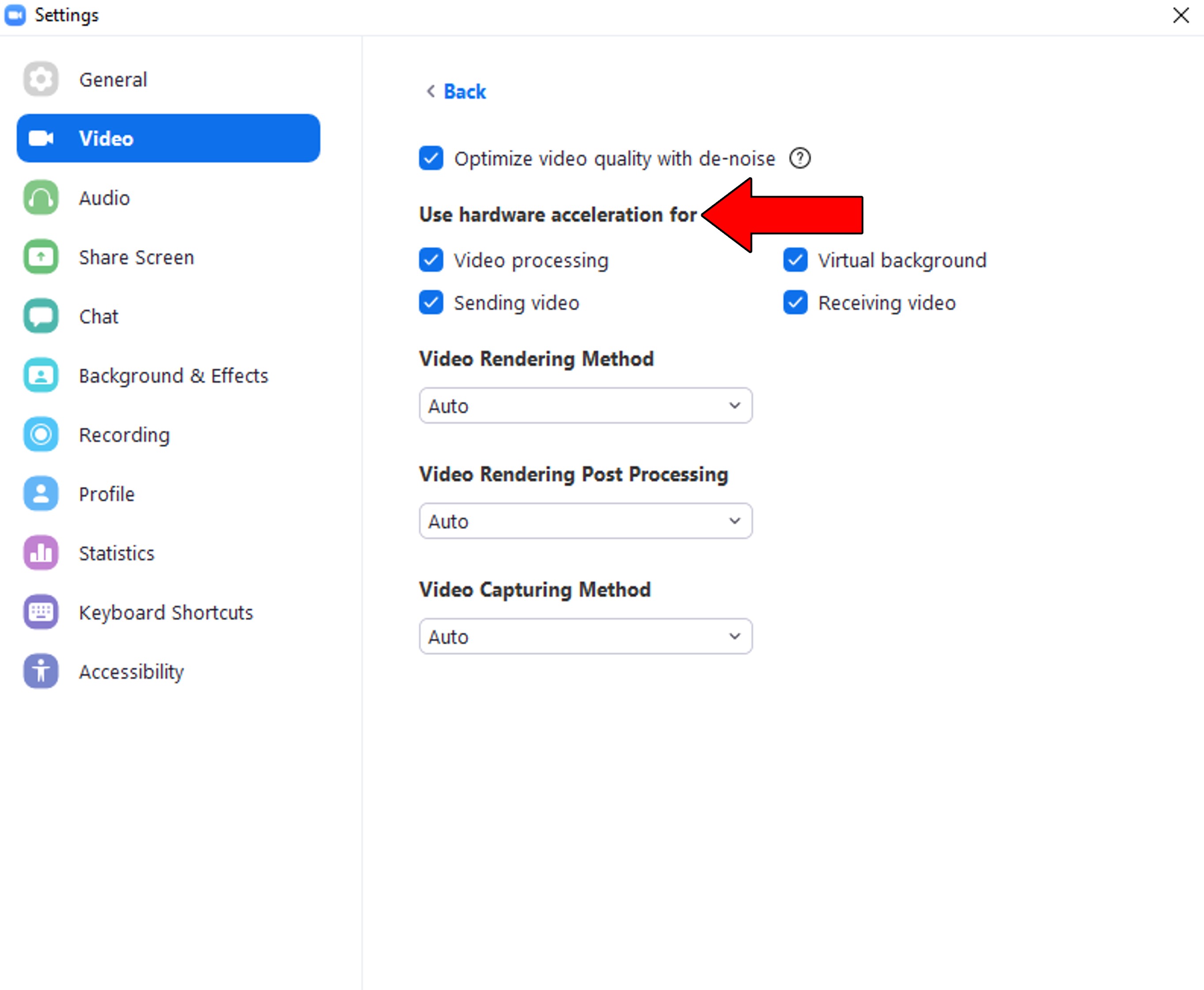Disable Receiving video hardware acceleration
The image size is (1204, 990).
click(x=796, y=303)
